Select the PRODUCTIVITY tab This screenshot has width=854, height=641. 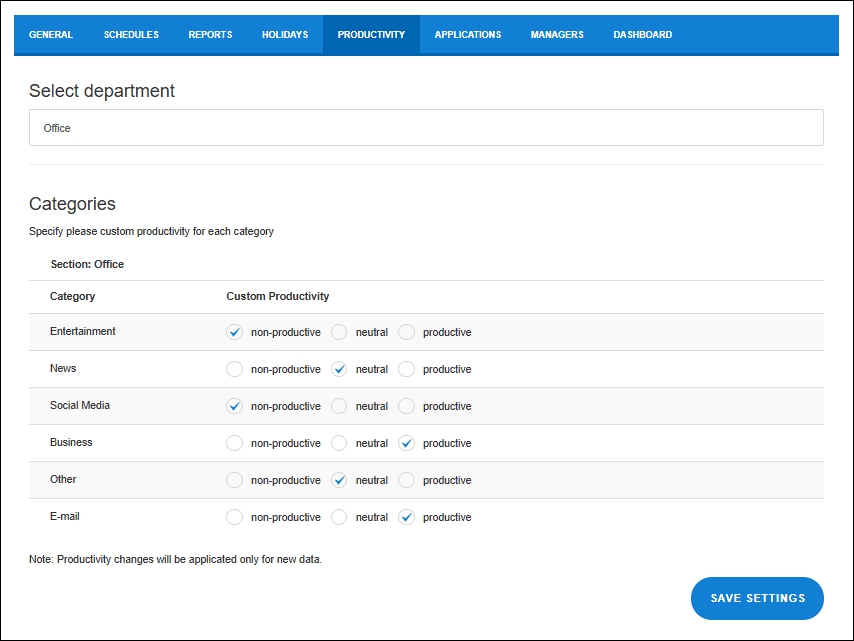[x=371, y=34]
